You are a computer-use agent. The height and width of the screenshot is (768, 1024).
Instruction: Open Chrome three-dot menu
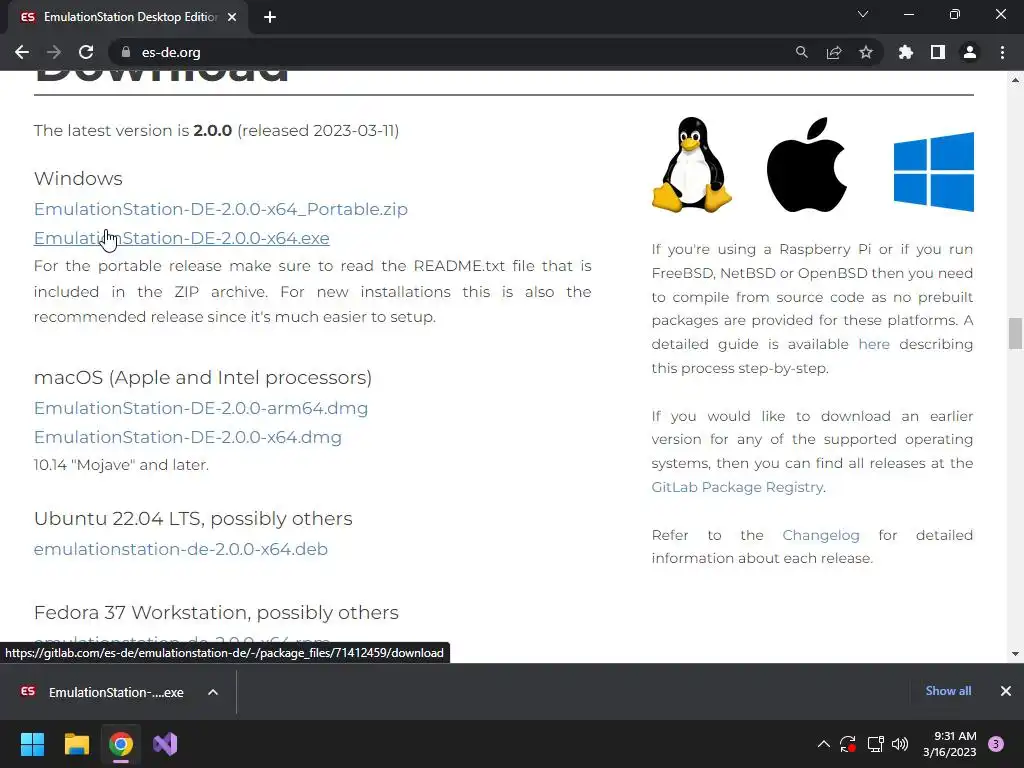[x=1002, y=52]
